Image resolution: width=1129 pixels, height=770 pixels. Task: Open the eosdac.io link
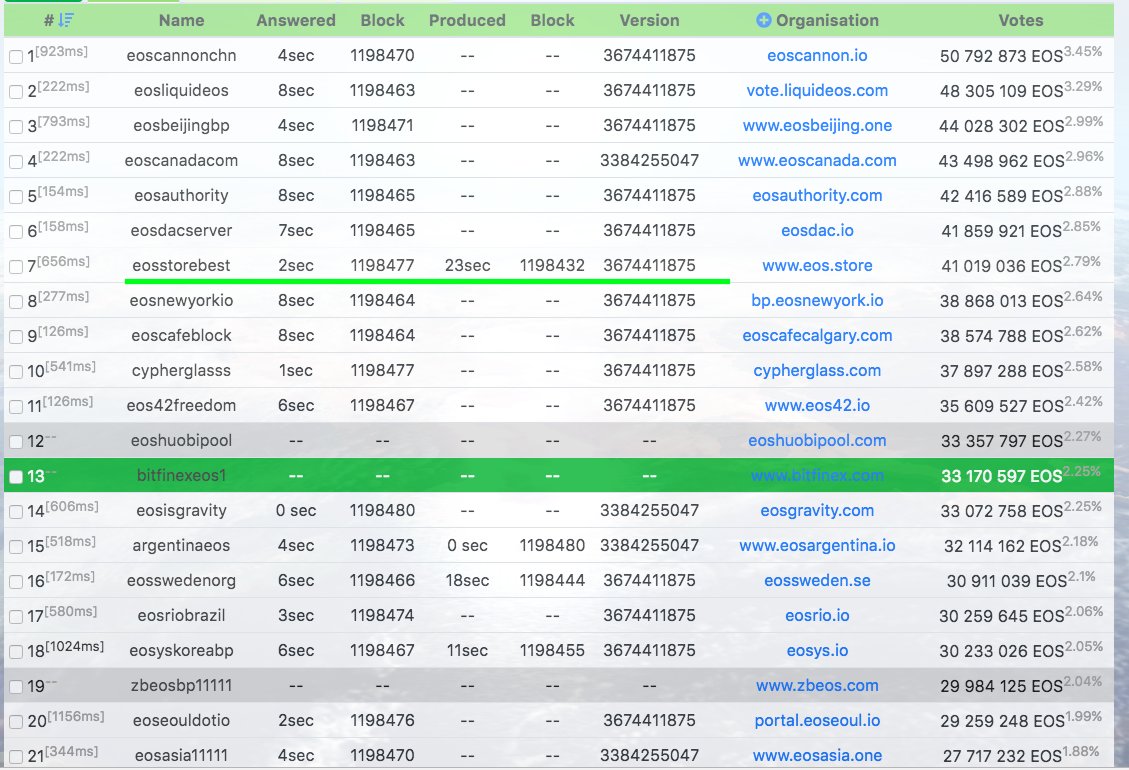817,230
